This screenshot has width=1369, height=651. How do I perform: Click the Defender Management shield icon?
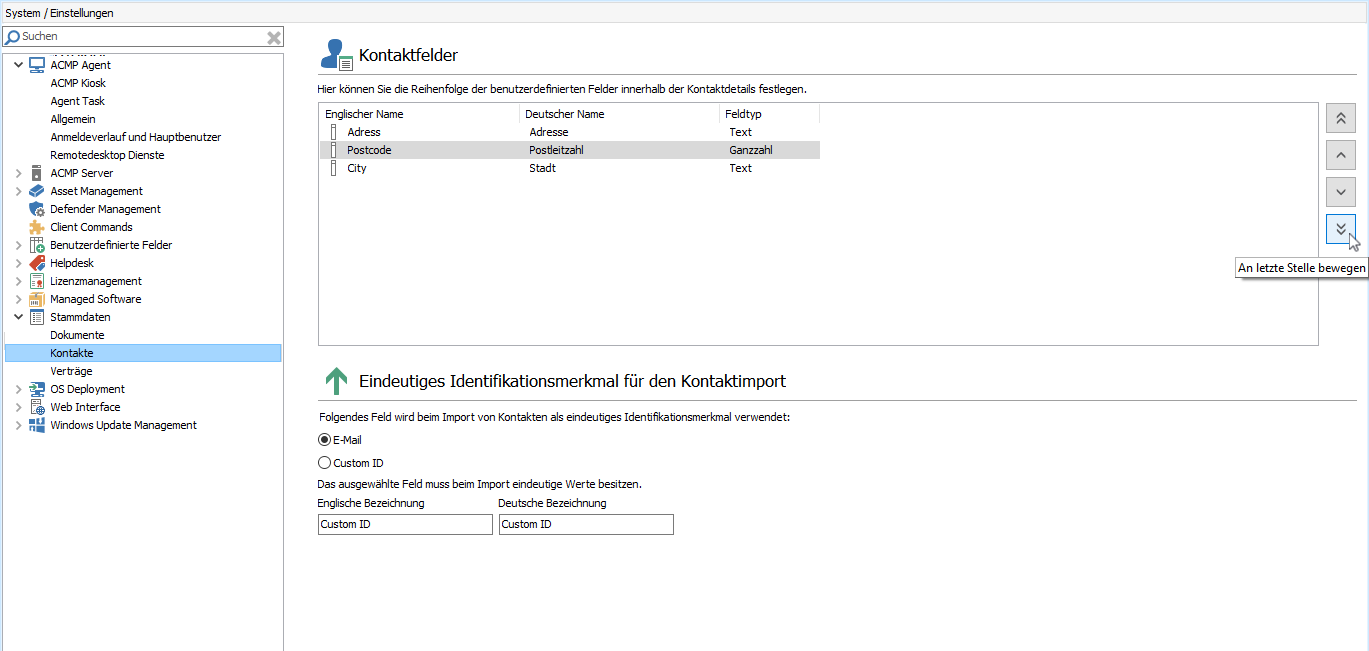(x=37, y=209)
